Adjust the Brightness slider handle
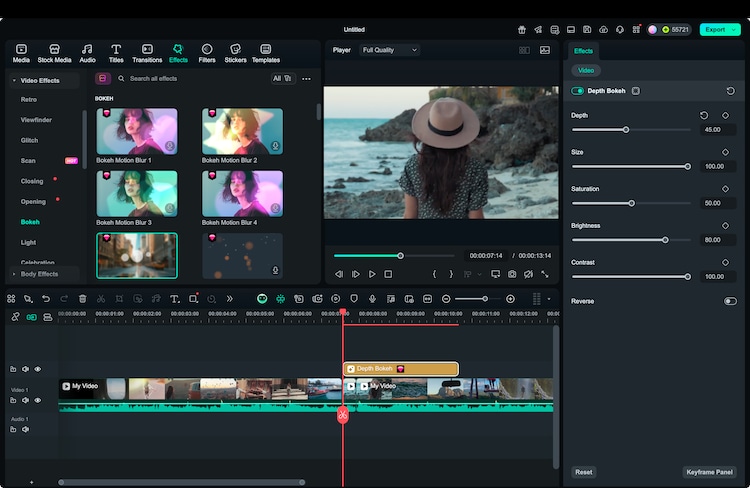This screenshot has width=750, height=488. point(665,240)
